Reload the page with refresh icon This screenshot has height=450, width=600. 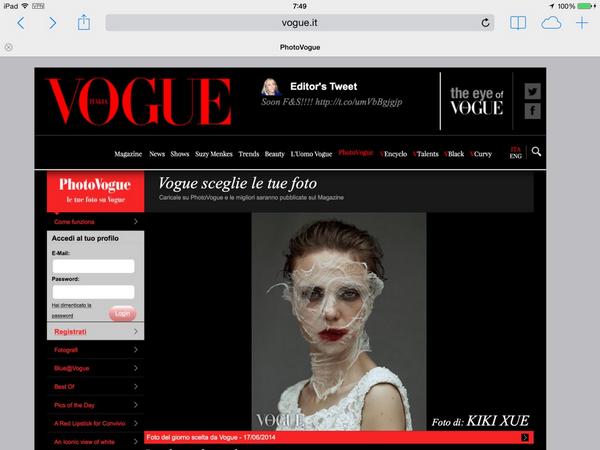[485, 23]
